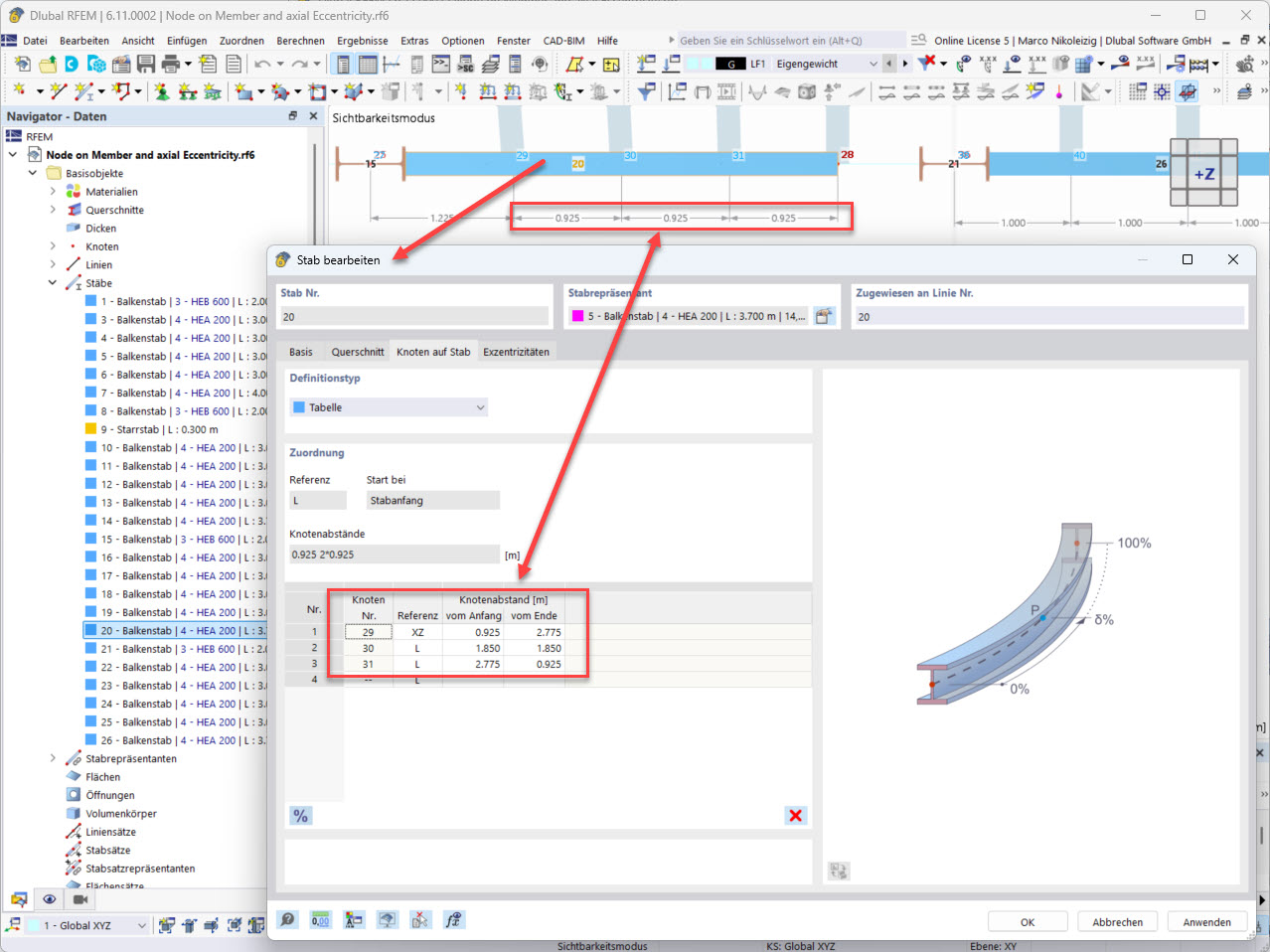This screenshot has height=952, width=1270.
Task: Collapse the Basisobjekte tree node
Action: [x=33, y=173]
